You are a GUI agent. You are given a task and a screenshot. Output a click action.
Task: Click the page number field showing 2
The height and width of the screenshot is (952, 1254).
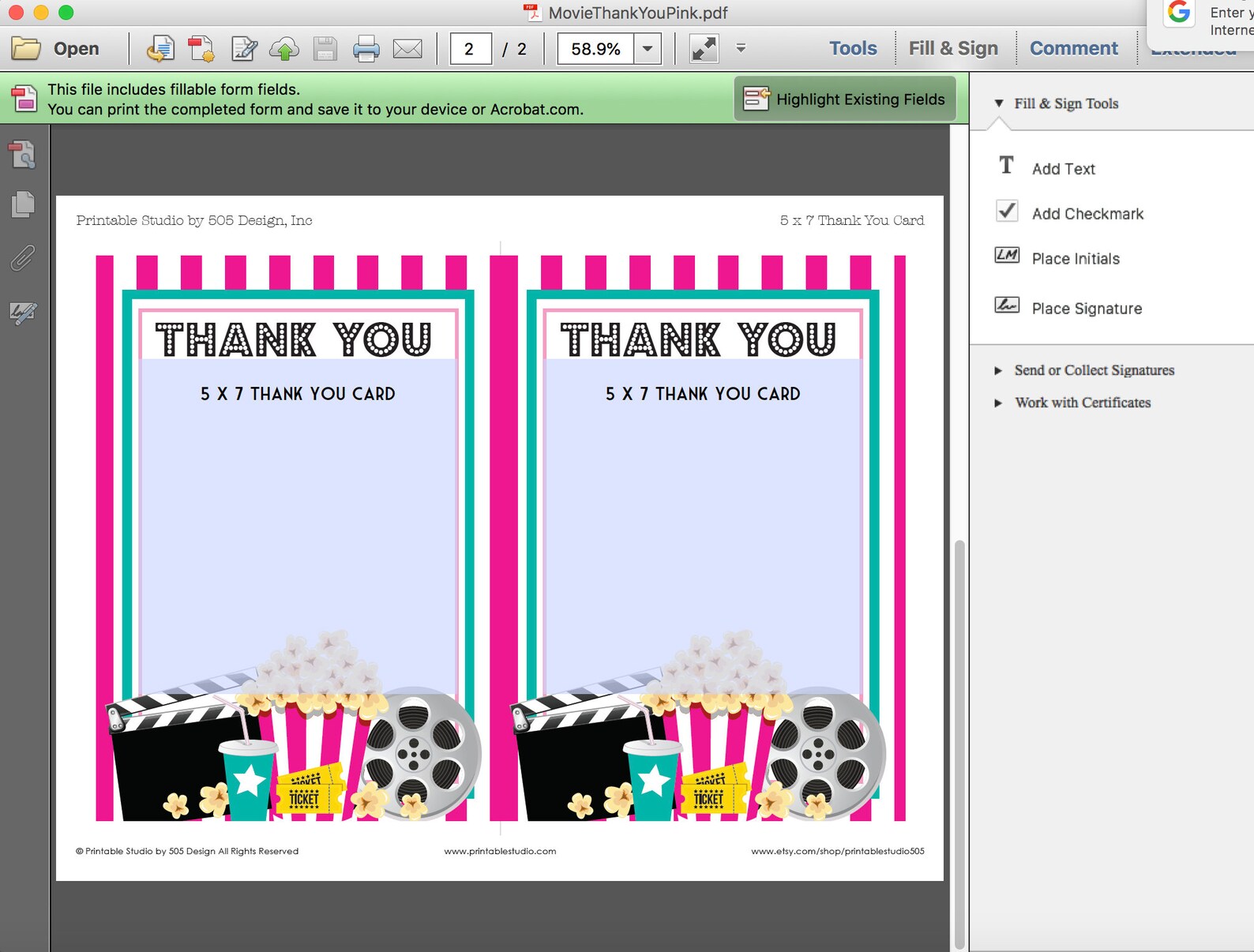click(471, 49)
